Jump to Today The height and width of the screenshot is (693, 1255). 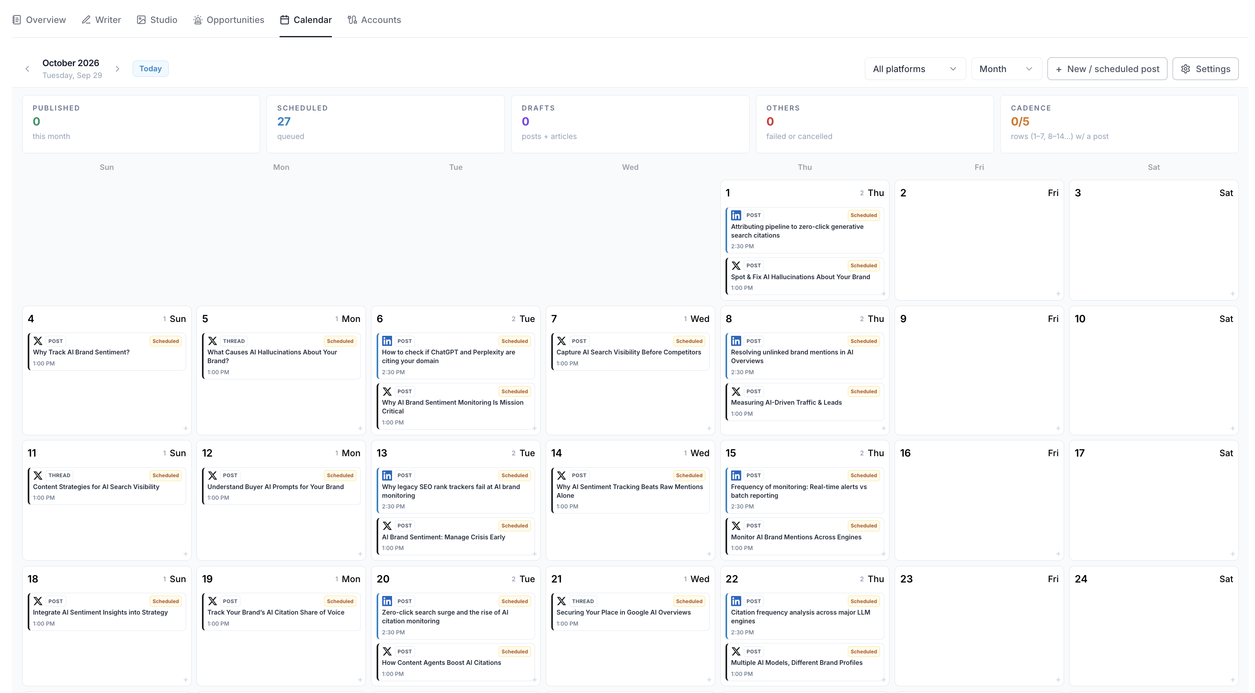[151, 69]
